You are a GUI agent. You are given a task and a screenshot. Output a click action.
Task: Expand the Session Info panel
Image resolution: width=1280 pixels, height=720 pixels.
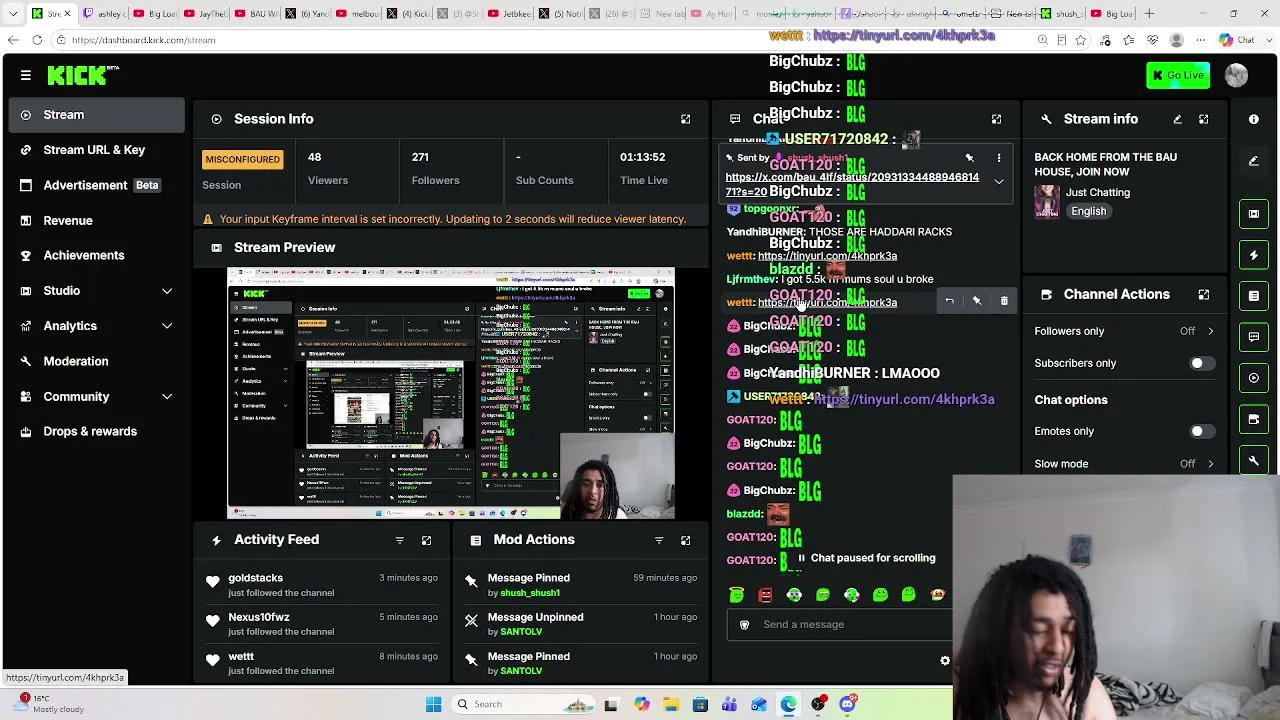[x=686, y=119]
